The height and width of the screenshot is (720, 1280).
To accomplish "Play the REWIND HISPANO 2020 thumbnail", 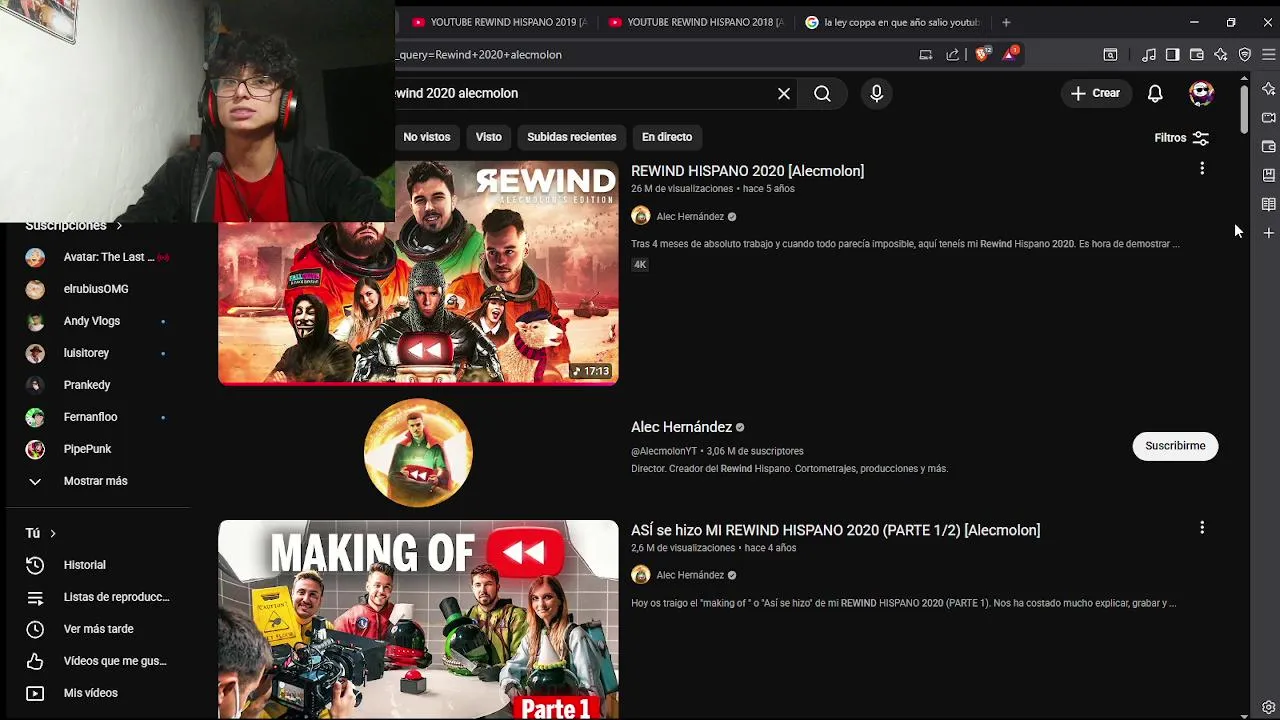I will point(418,272).
